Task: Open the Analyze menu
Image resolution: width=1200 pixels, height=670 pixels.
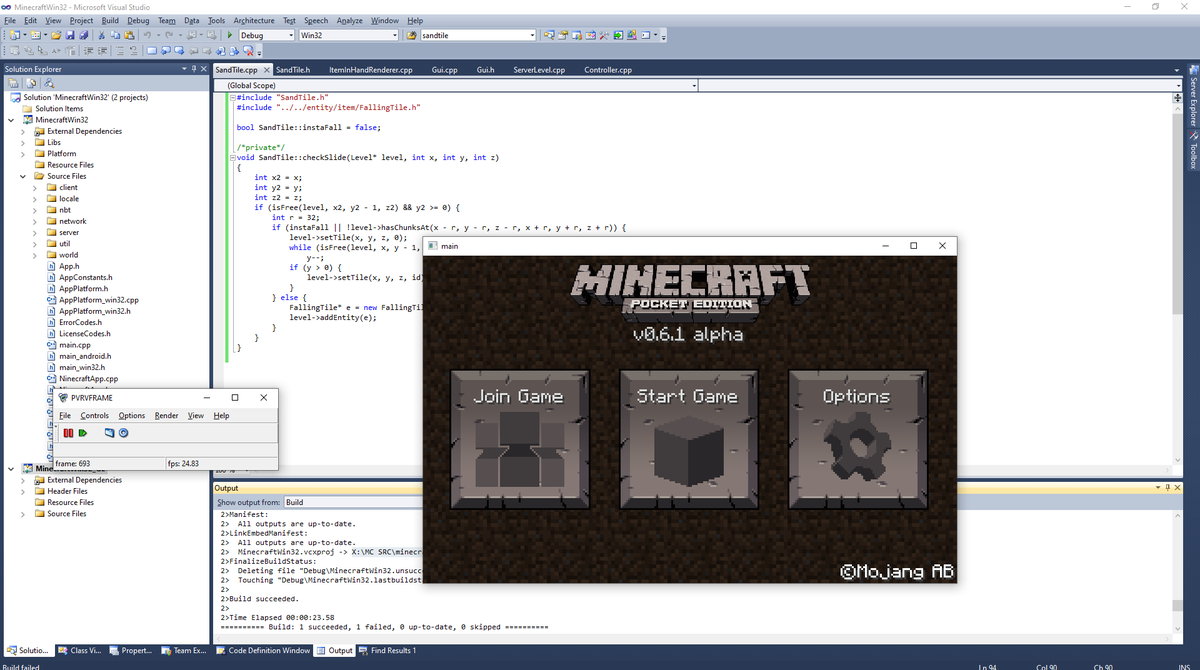Action: [350, 20]
